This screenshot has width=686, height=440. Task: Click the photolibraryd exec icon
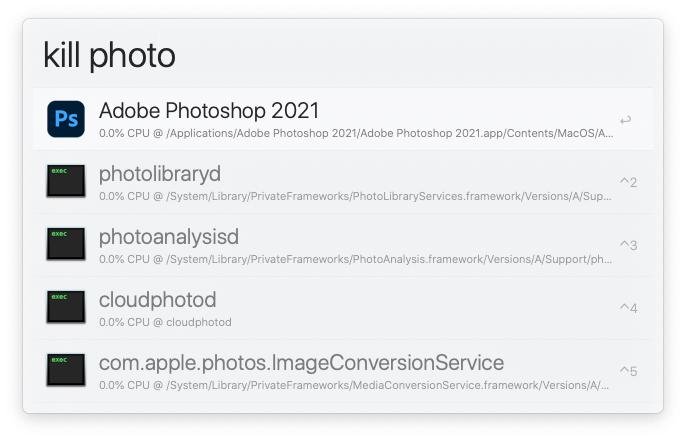tap(66, 181)
